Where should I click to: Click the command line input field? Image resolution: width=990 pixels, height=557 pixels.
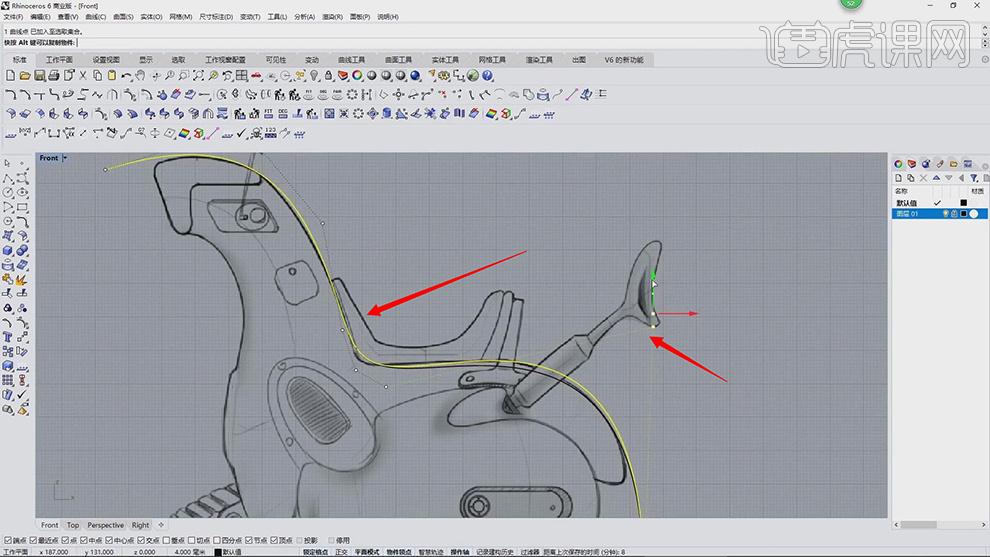point(492,43)
